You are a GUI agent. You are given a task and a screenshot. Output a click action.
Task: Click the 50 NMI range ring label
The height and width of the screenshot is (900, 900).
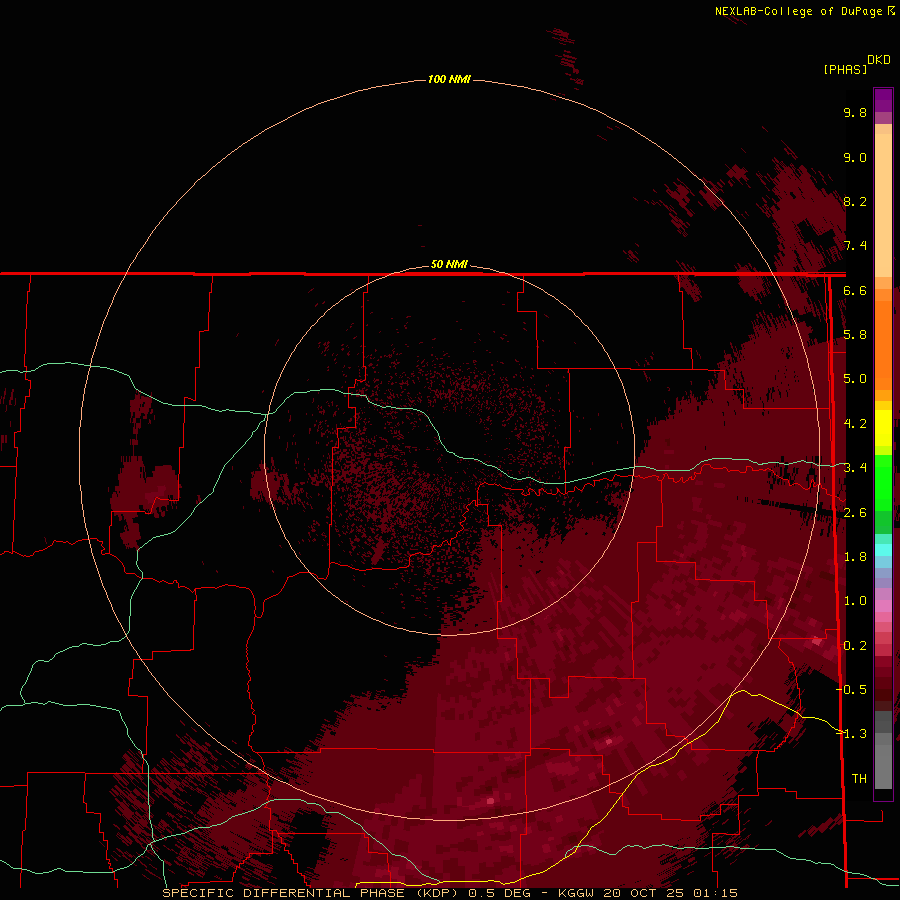point(449,264)
